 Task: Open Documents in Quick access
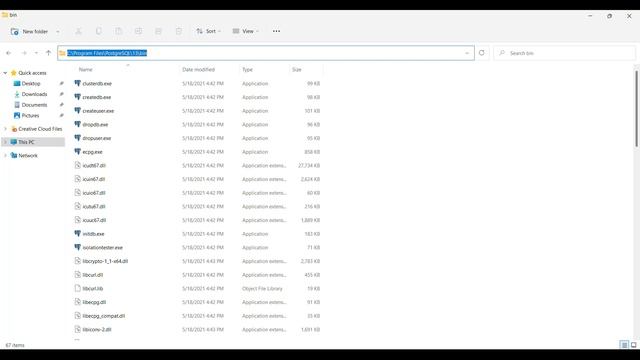coord(34,105)
